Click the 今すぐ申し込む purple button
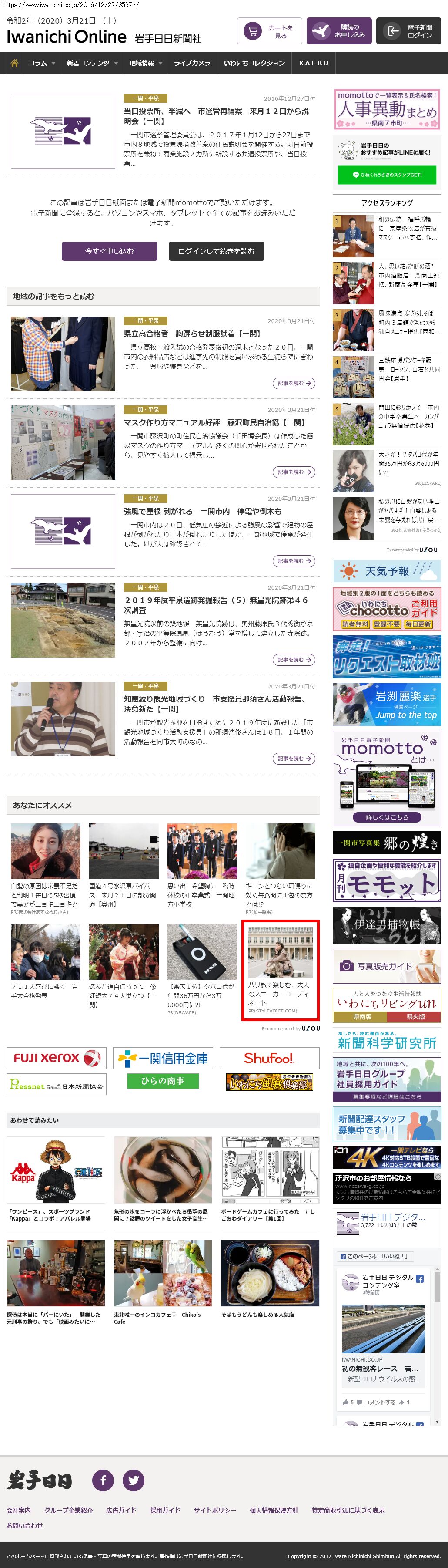 tap(110, 251)
